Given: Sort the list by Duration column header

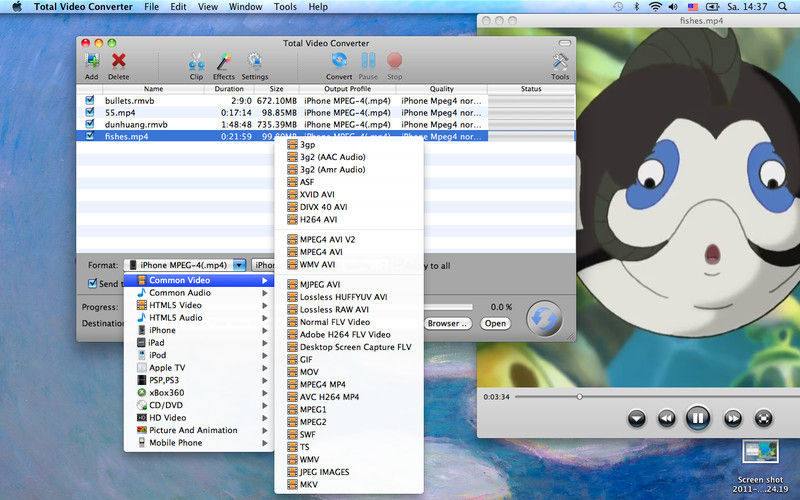Looking at the screenshot, I should [229, 89].
